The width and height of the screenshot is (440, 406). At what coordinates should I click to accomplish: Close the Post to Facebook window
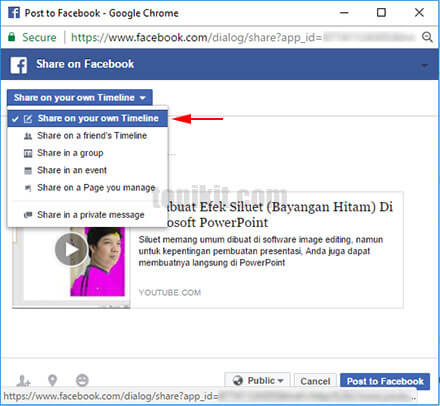click(419, 13)
